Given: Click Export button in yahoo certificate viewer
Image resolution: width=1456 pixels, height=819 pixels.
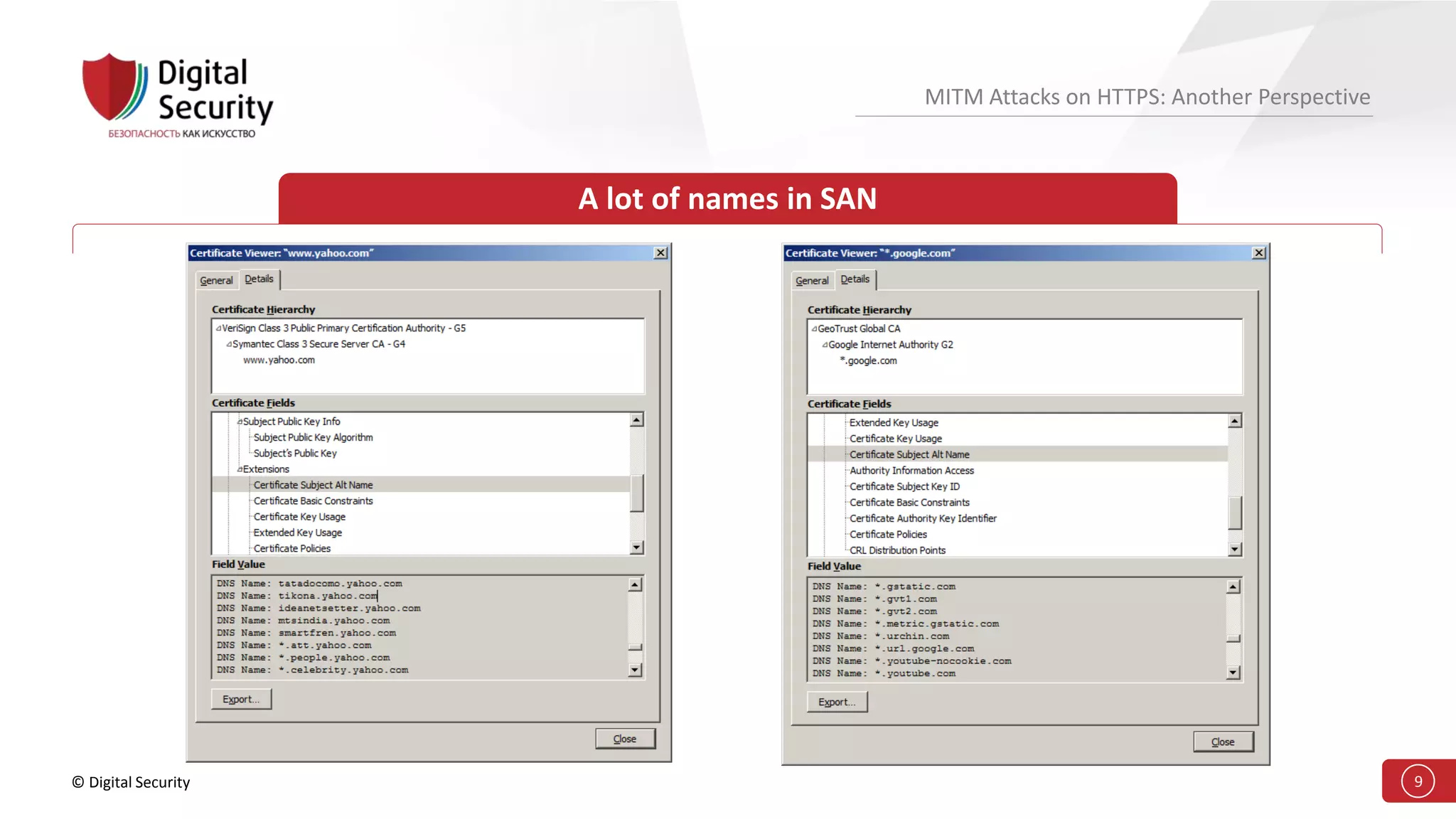Looking at the screenshot, I should [241, 699].
